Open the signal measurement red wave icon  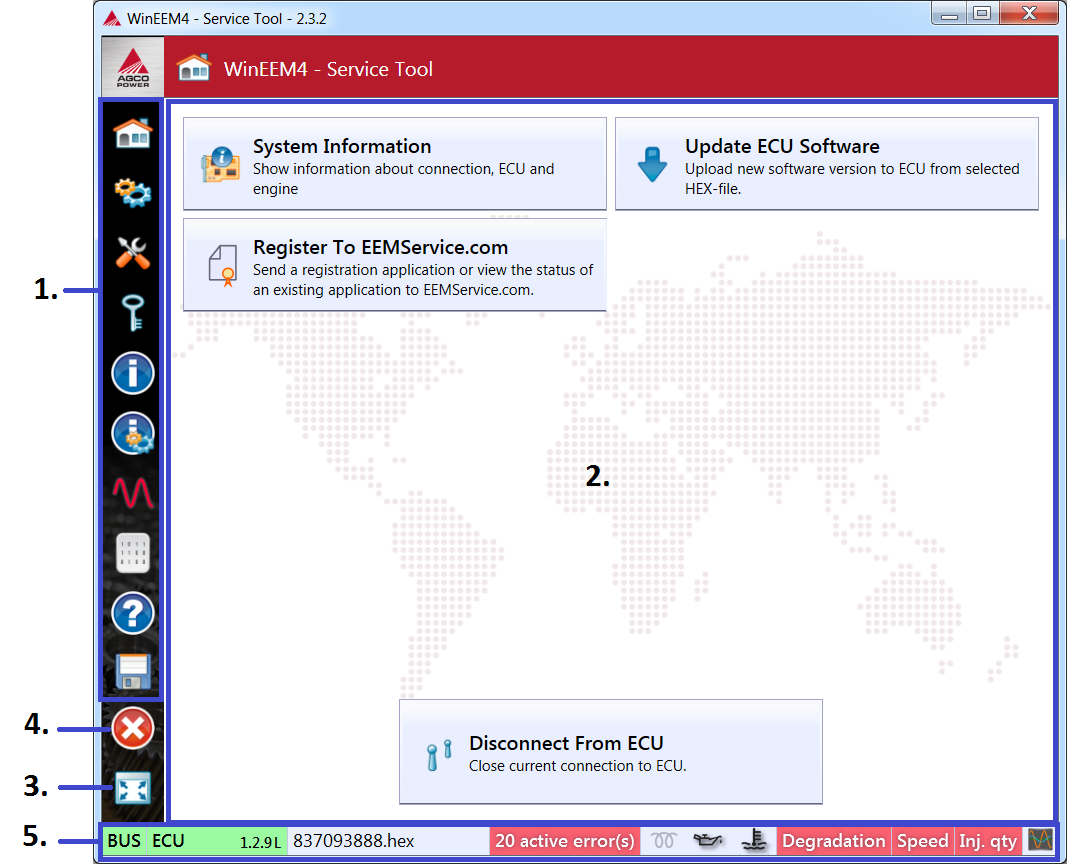tap(132, 493)
